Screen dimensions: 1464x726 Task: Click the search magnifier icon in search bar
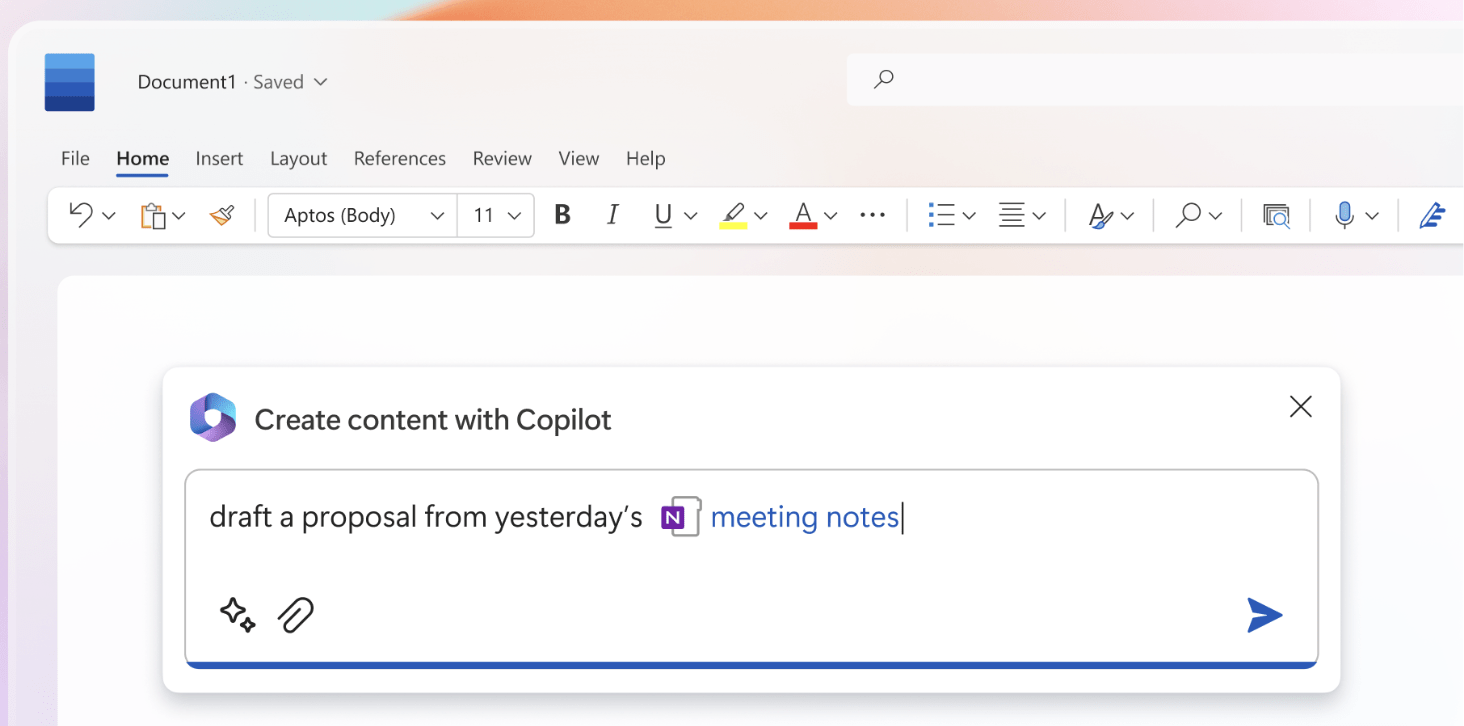(883, 80)
